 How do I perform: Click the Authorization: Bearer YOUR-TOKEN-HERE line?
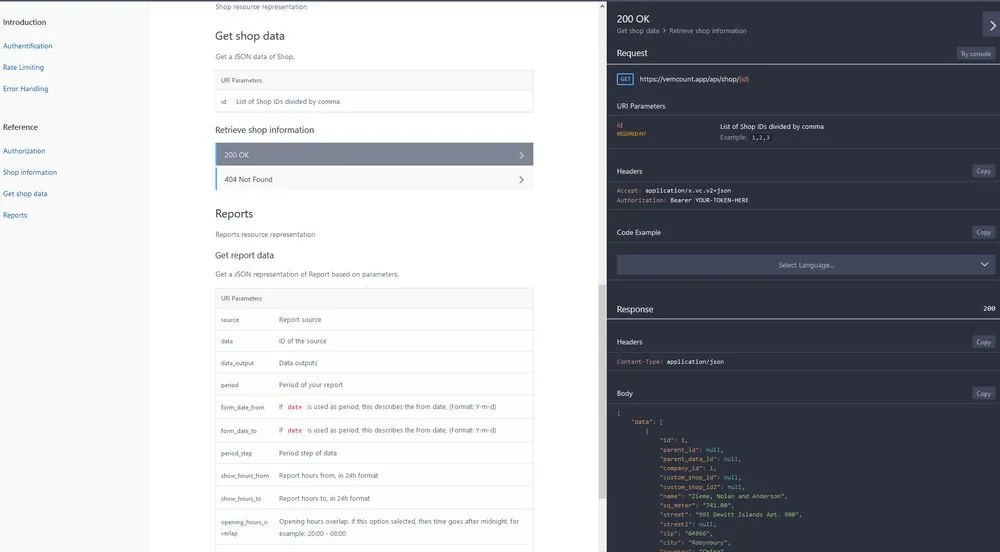[x=682, y=200]
